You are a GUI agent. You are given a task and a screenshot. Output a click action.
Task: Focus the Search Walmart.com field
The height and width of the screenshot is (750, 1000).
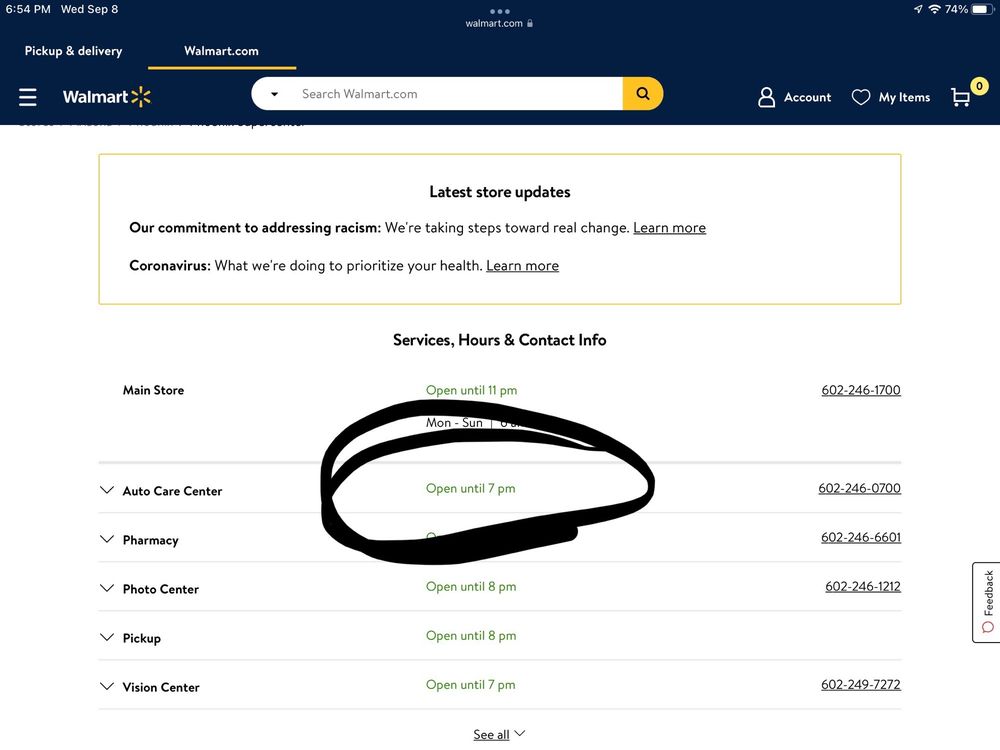coord(455,94)
